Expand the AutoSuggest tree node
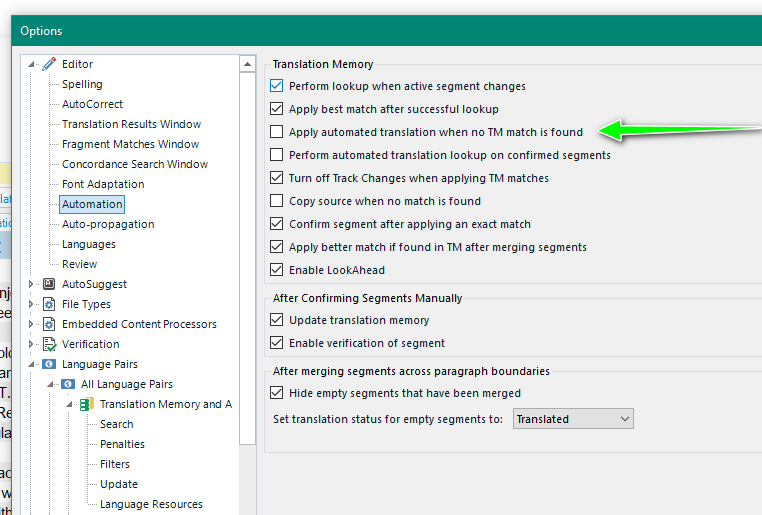 coord(32,284)
